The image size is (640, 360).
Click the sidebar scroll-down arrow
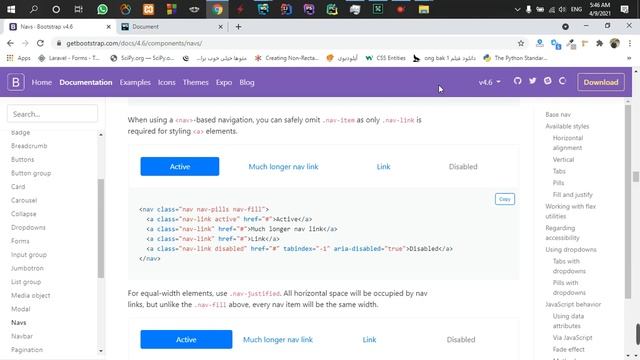point(101,351)
